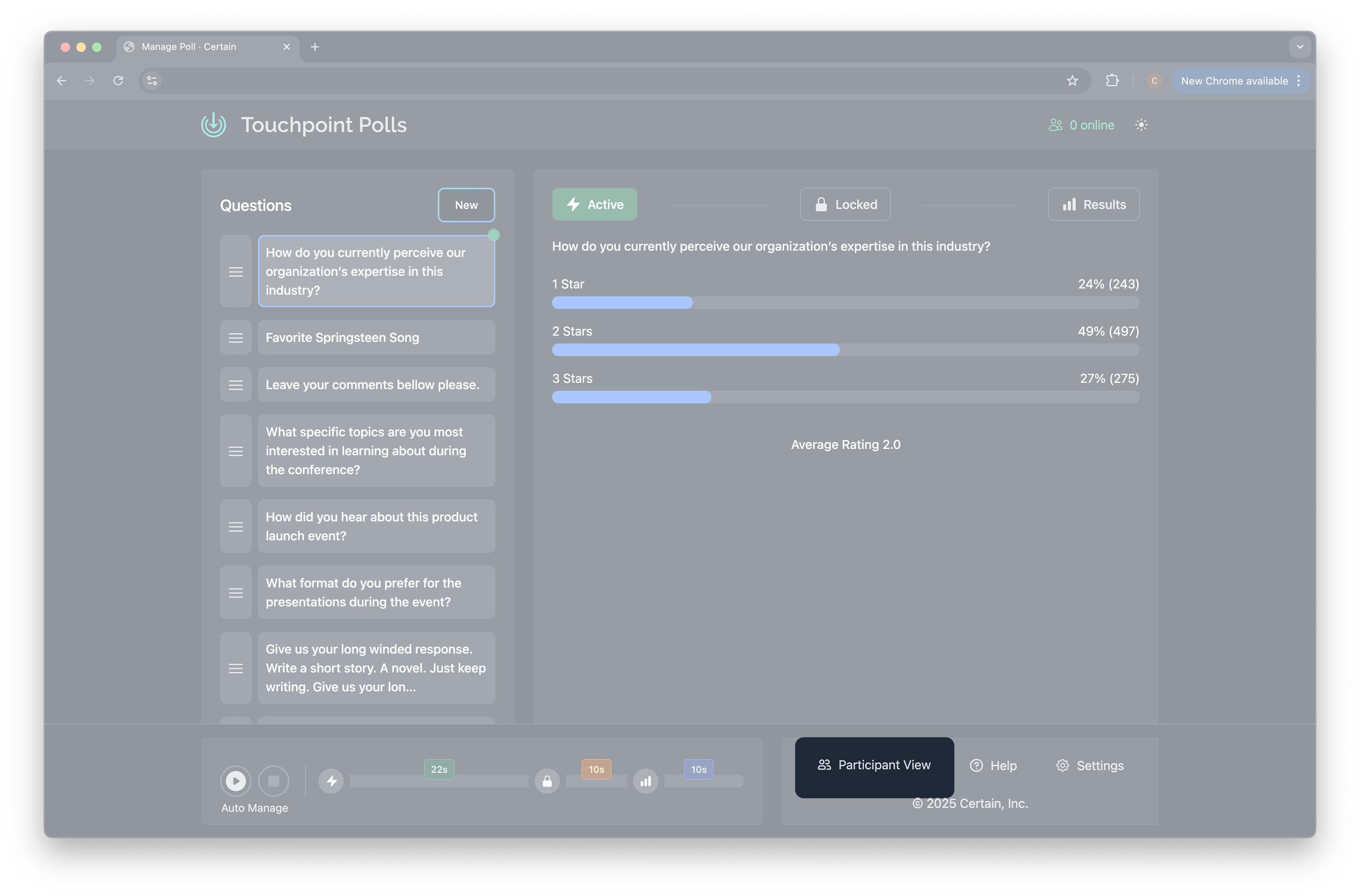
Task: Select the presentation format preference question
Action: [376, 593]
